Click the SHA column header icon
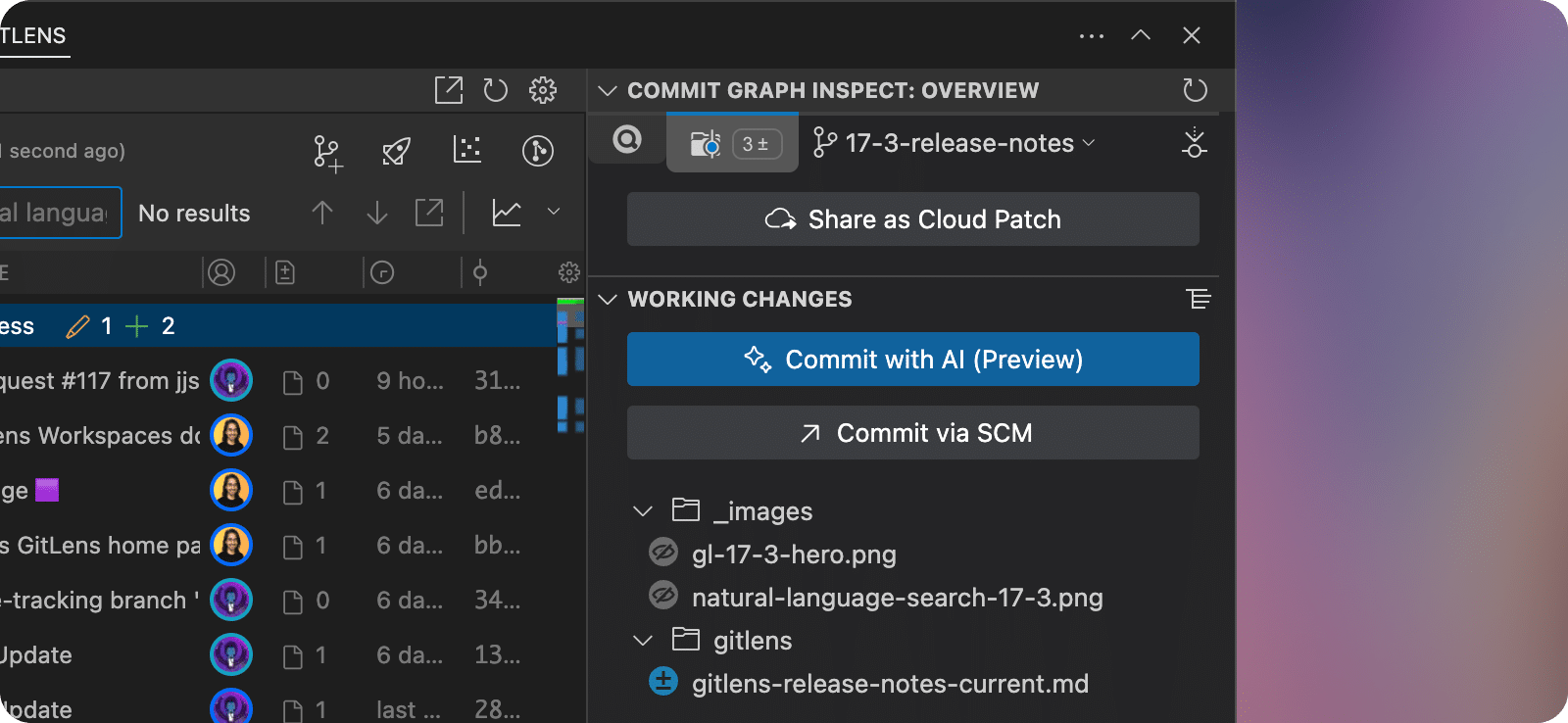Image resolution: width=1568 pixels, height=723 pixels. (480, 272)
